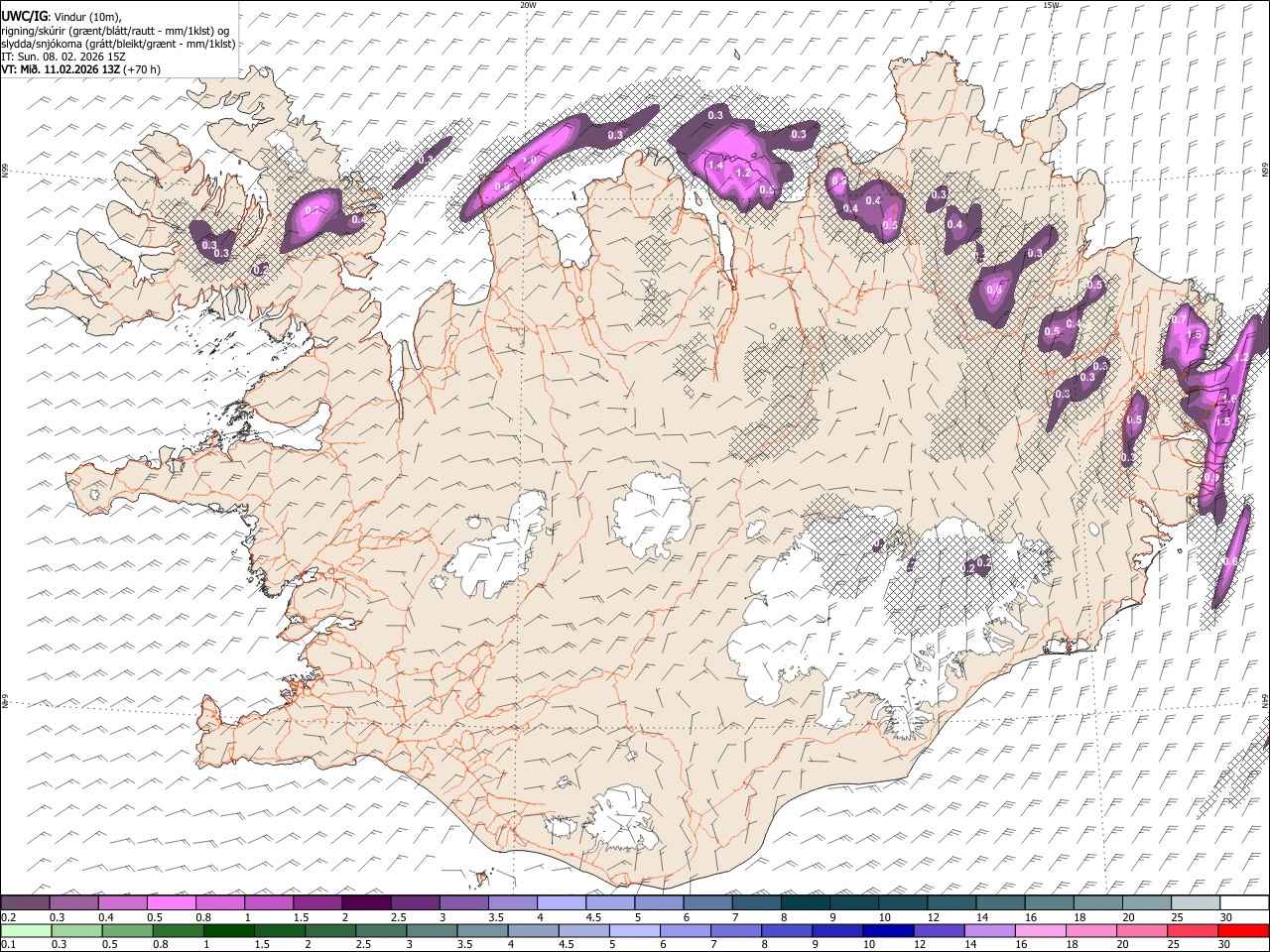1270x952 pixels.
Task: Click the "15W" longitude label
Action: (x=1051, y=5)
